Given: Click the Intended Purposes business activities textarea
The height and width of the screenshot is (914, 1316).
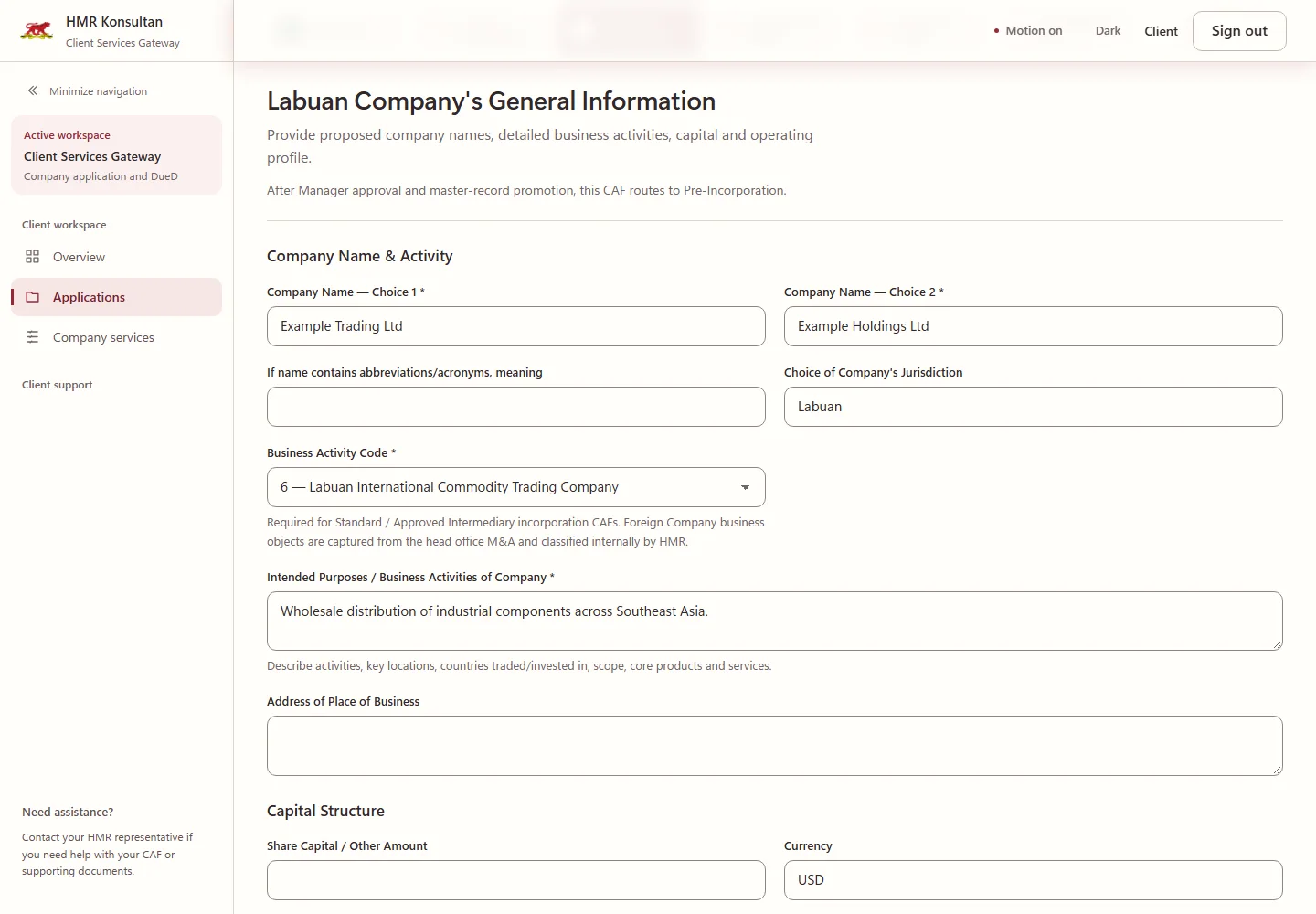Looking at the screenshot, I should coord(774,621).
